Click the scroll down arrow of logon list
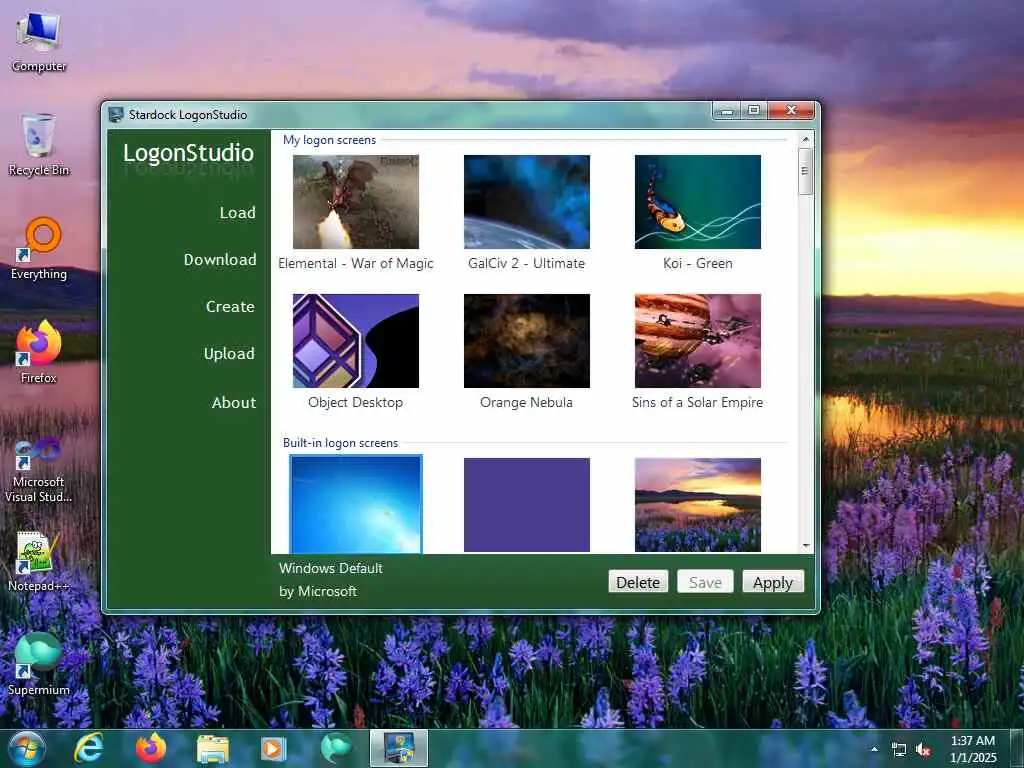 click(x=806, y=545)
